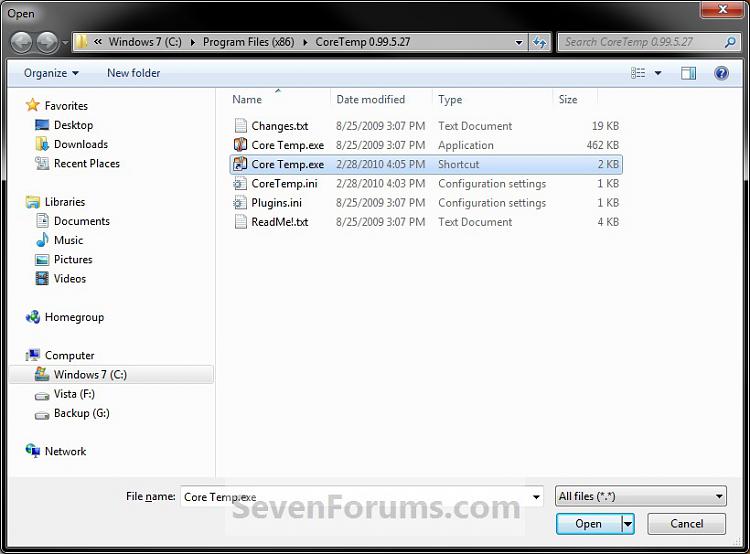Image resolution: width=750 pixels, height=554 pixels.
Task: Select Homegroup in navigation pane
Action: tap(74, 317)
